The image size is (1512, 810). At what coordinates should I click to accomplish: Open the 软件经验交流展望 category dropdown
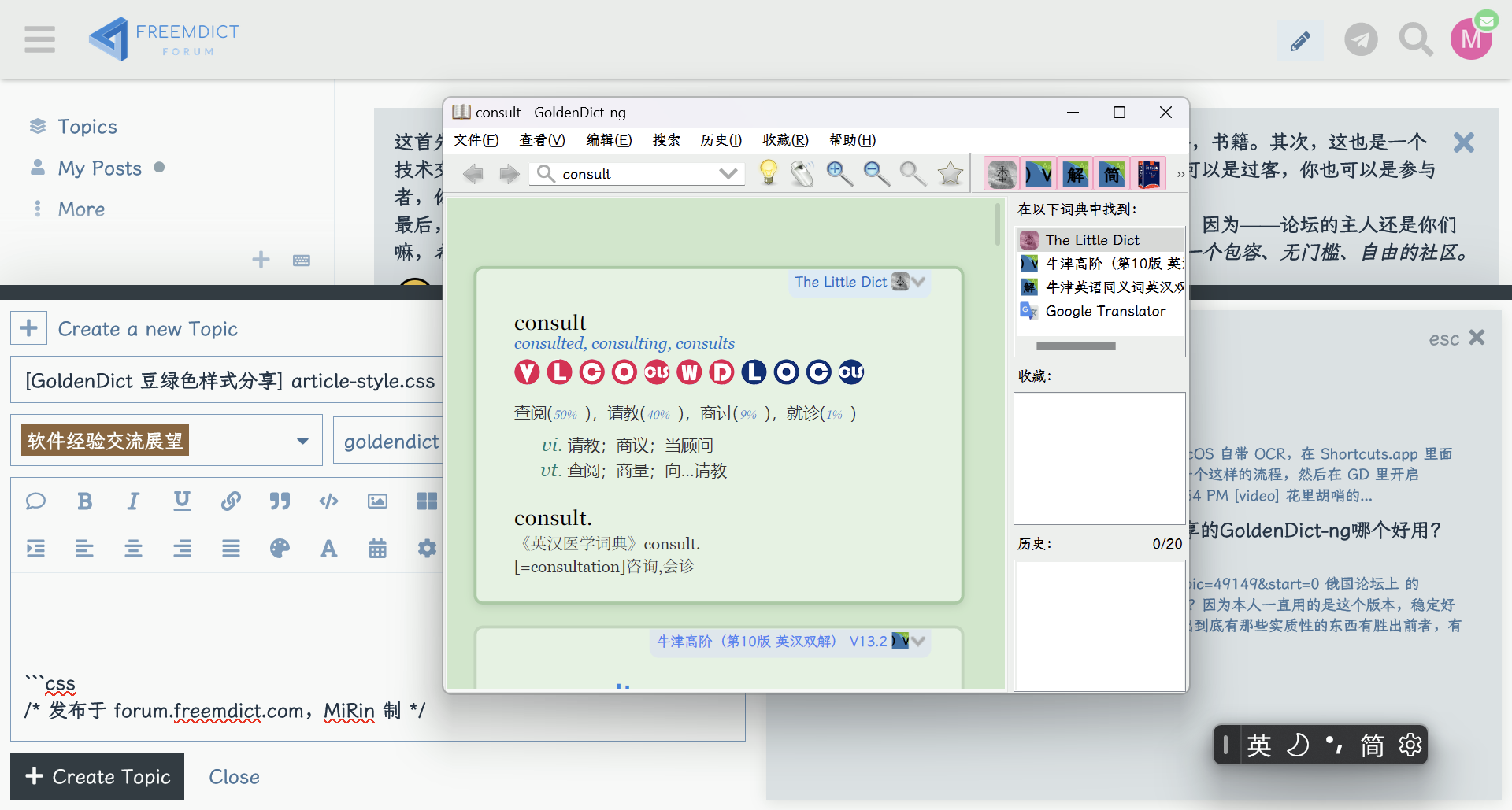pyautogui.click(x=302, y=441)
